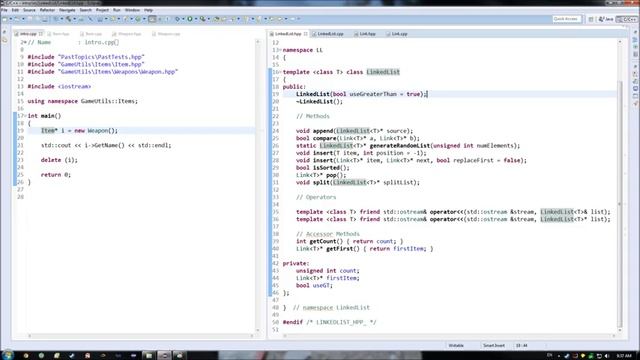The image size is (640, 360).
Task: Select the LinkedList.cpp editor tab
Action: (328, 34)
